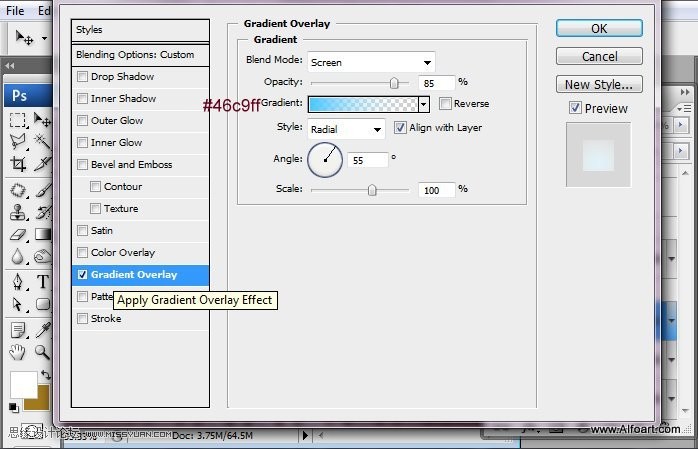
Task: Click the Opacity value field showing 85
Action: (437, 83)
